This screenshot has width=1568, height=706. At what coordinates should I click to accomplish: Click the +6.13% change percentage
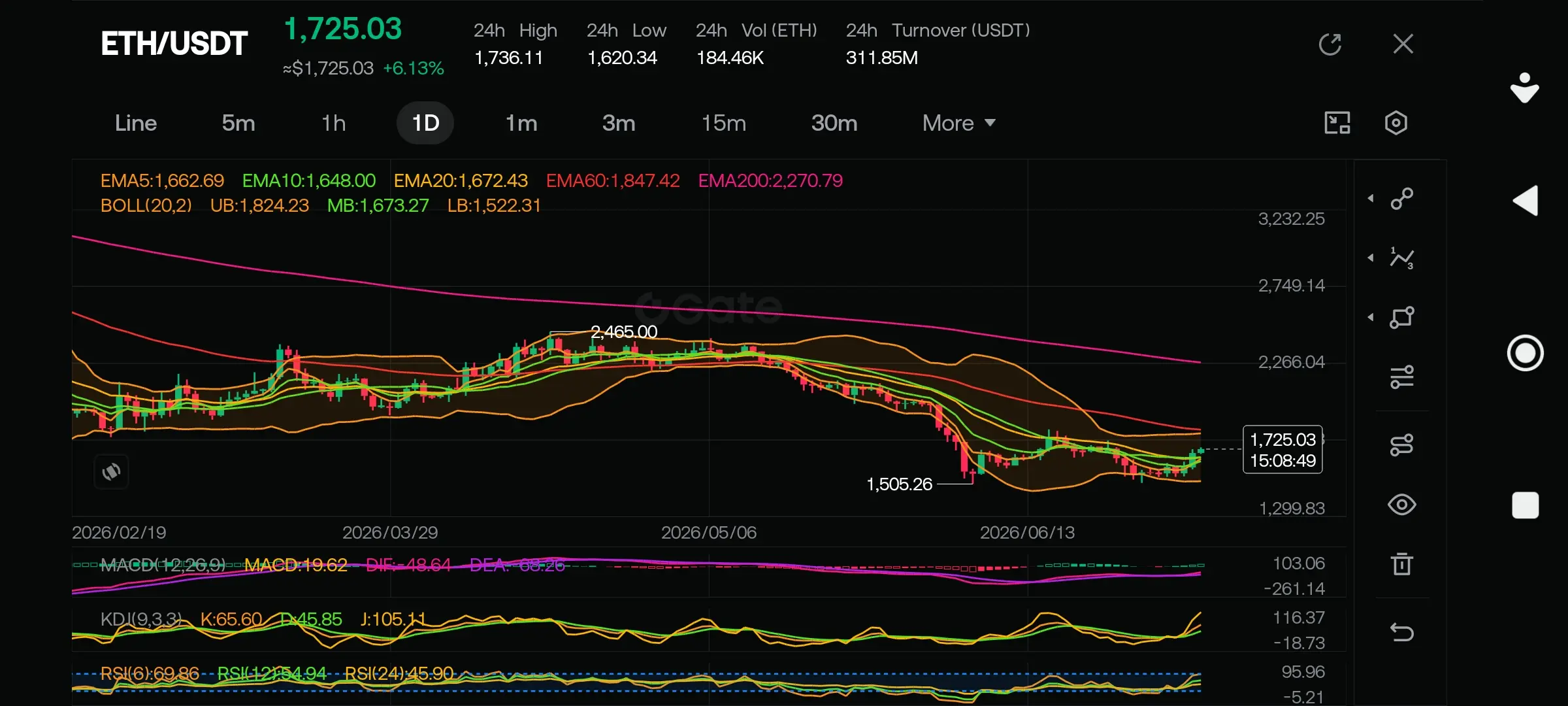pos(413,68)
